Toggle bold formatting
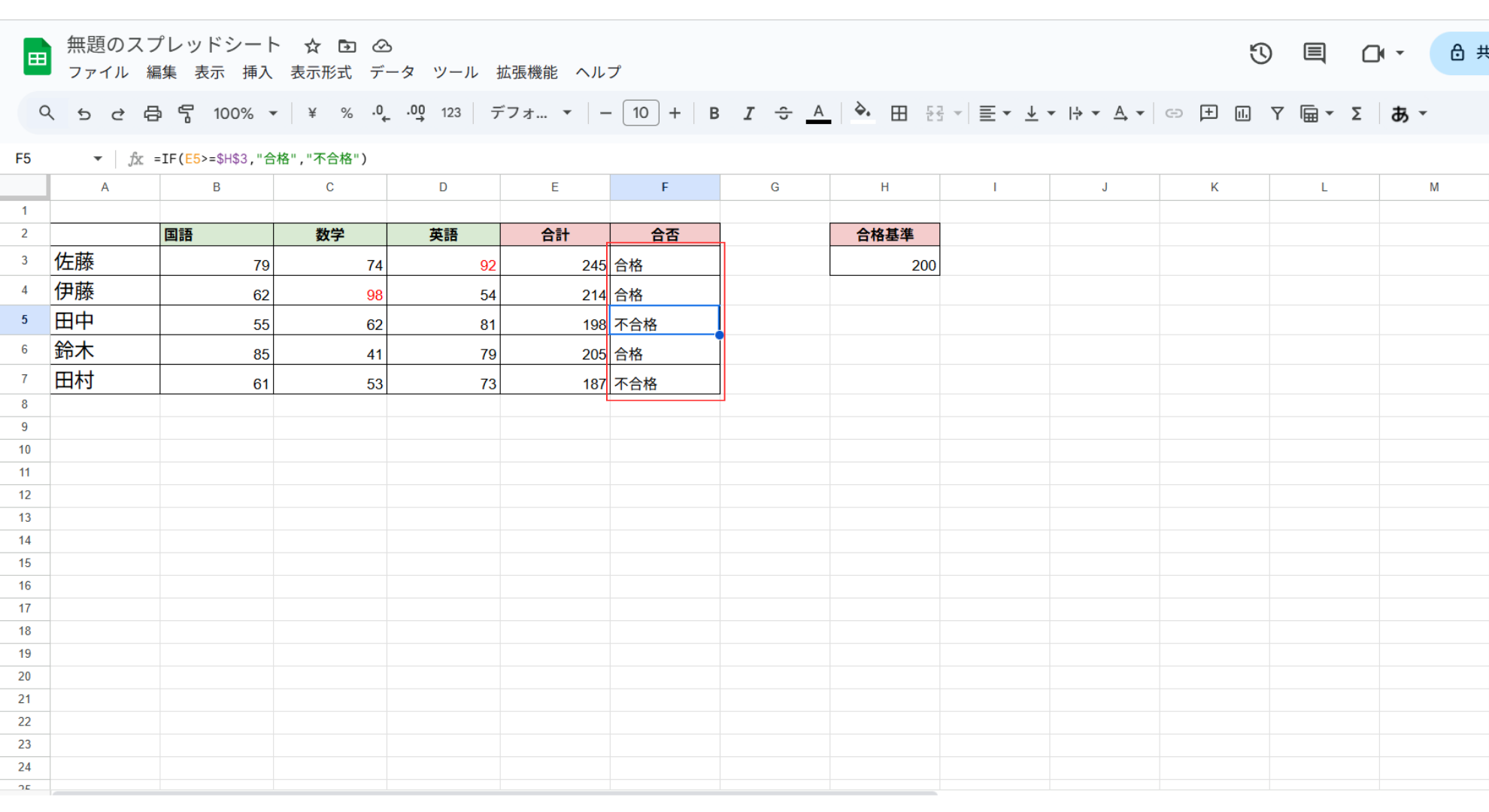Image resolution: width=1489 pixels, height=812 pixels. 714,114
